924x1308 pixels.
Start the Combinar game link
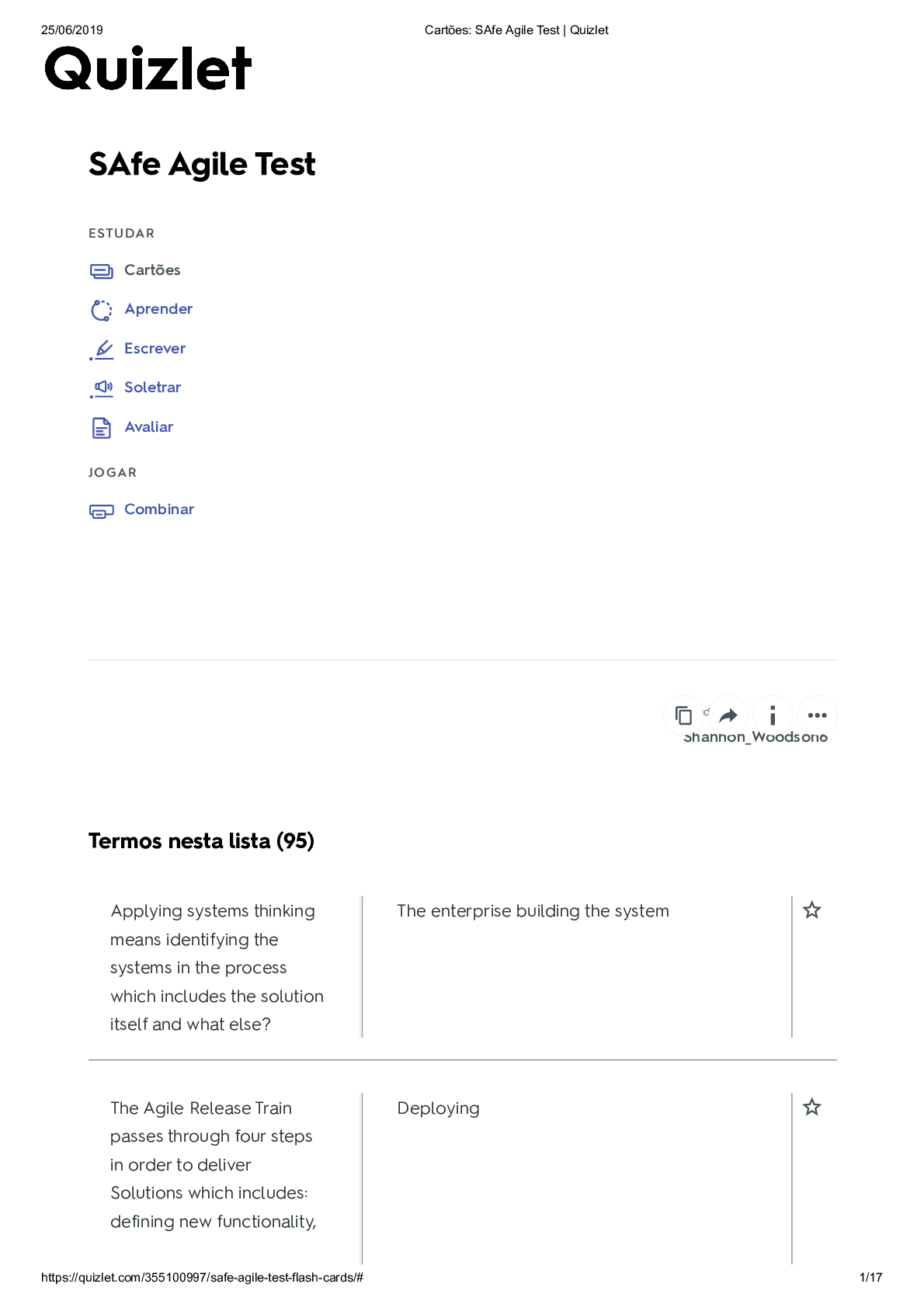click(159, 510)
